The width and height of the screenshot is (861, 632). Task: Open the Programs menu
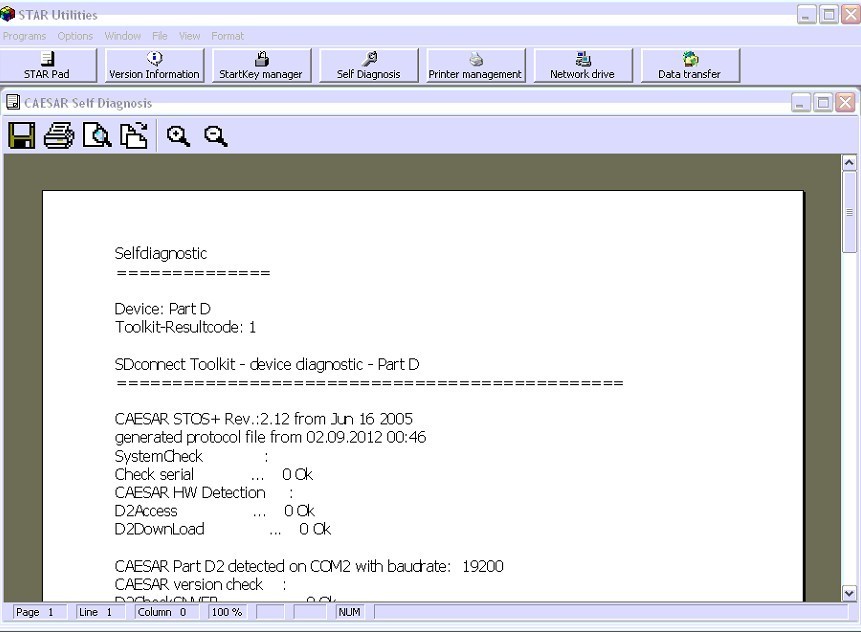click(x=24, y=36)
